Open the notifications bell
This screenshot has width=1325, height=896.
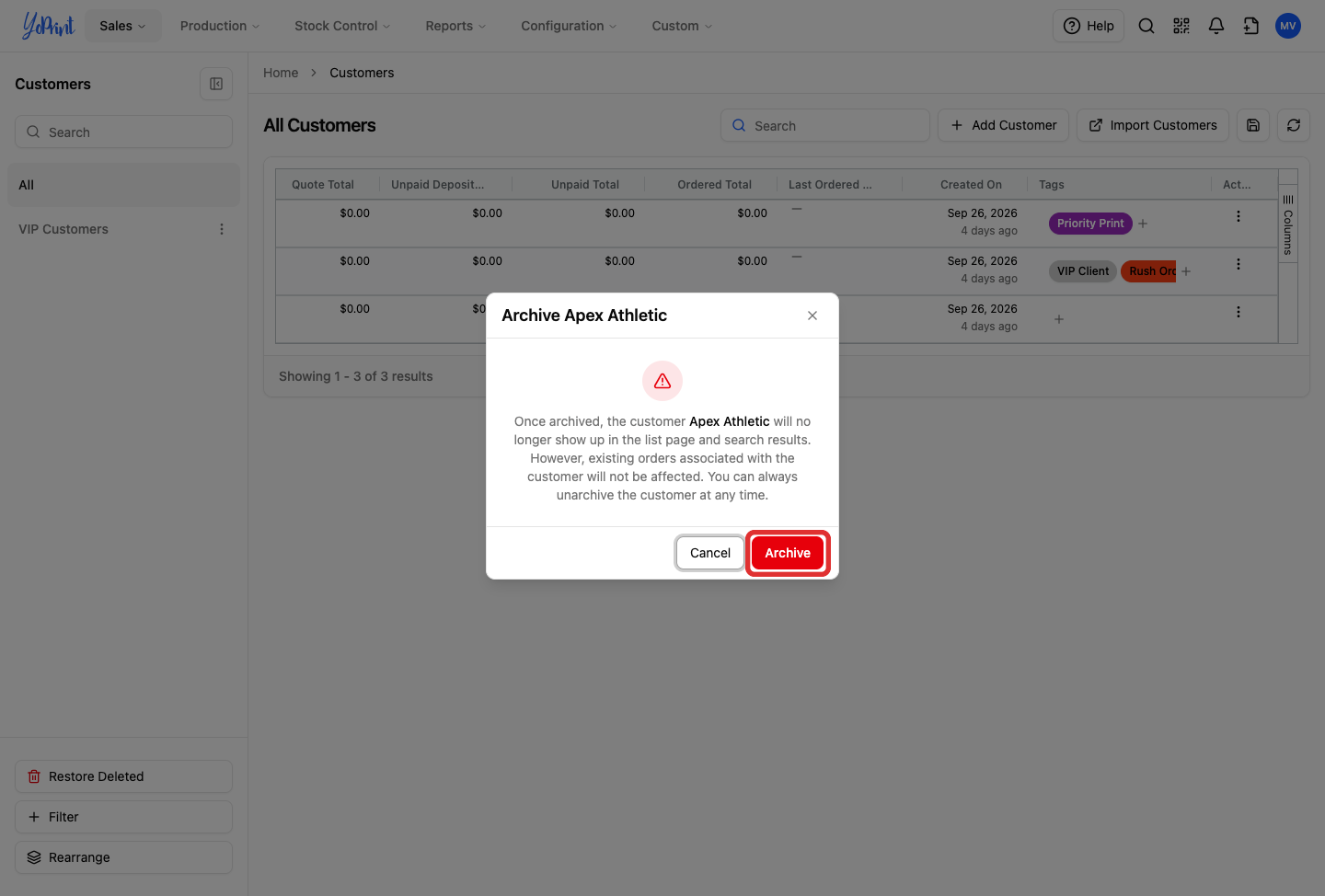click(x=1216, y=26)
